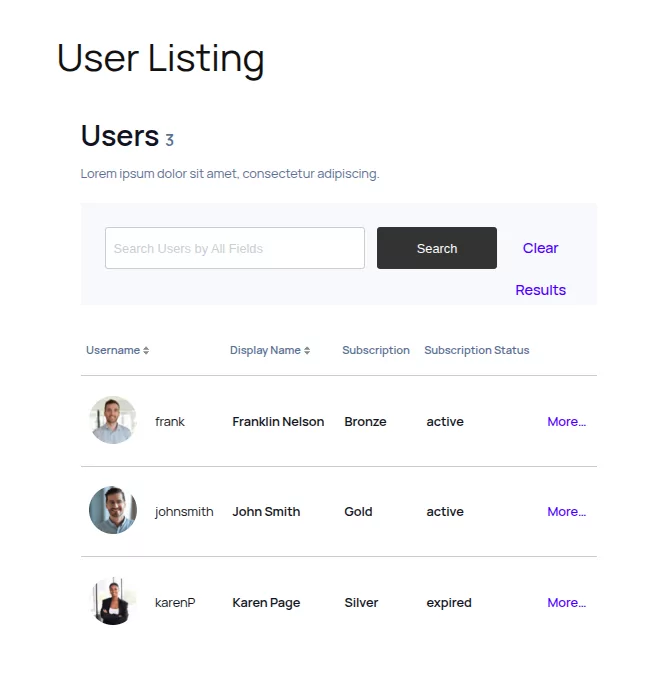The image size is (661, 679).
Task: Open More... for Franklin Nelson
Action: 567,422
